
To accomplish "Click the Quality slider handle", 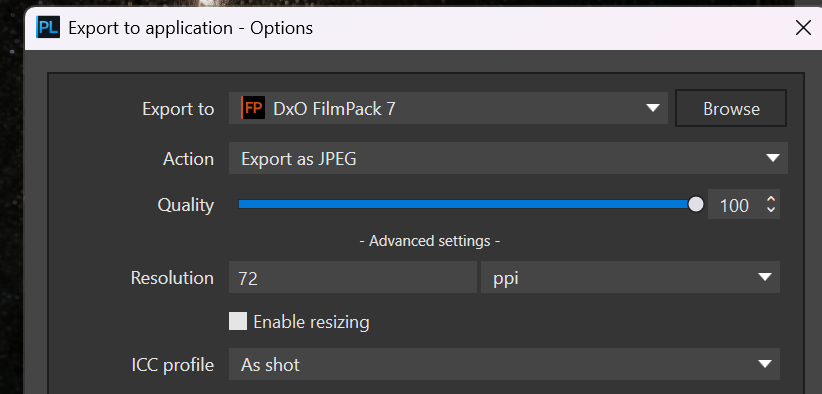I will click(696, 204).
